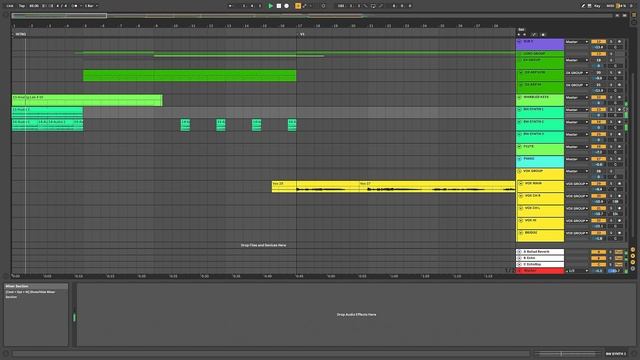This screenshot has width=640, height=360.
Task: Click the Link button
Action: [10, 6]
